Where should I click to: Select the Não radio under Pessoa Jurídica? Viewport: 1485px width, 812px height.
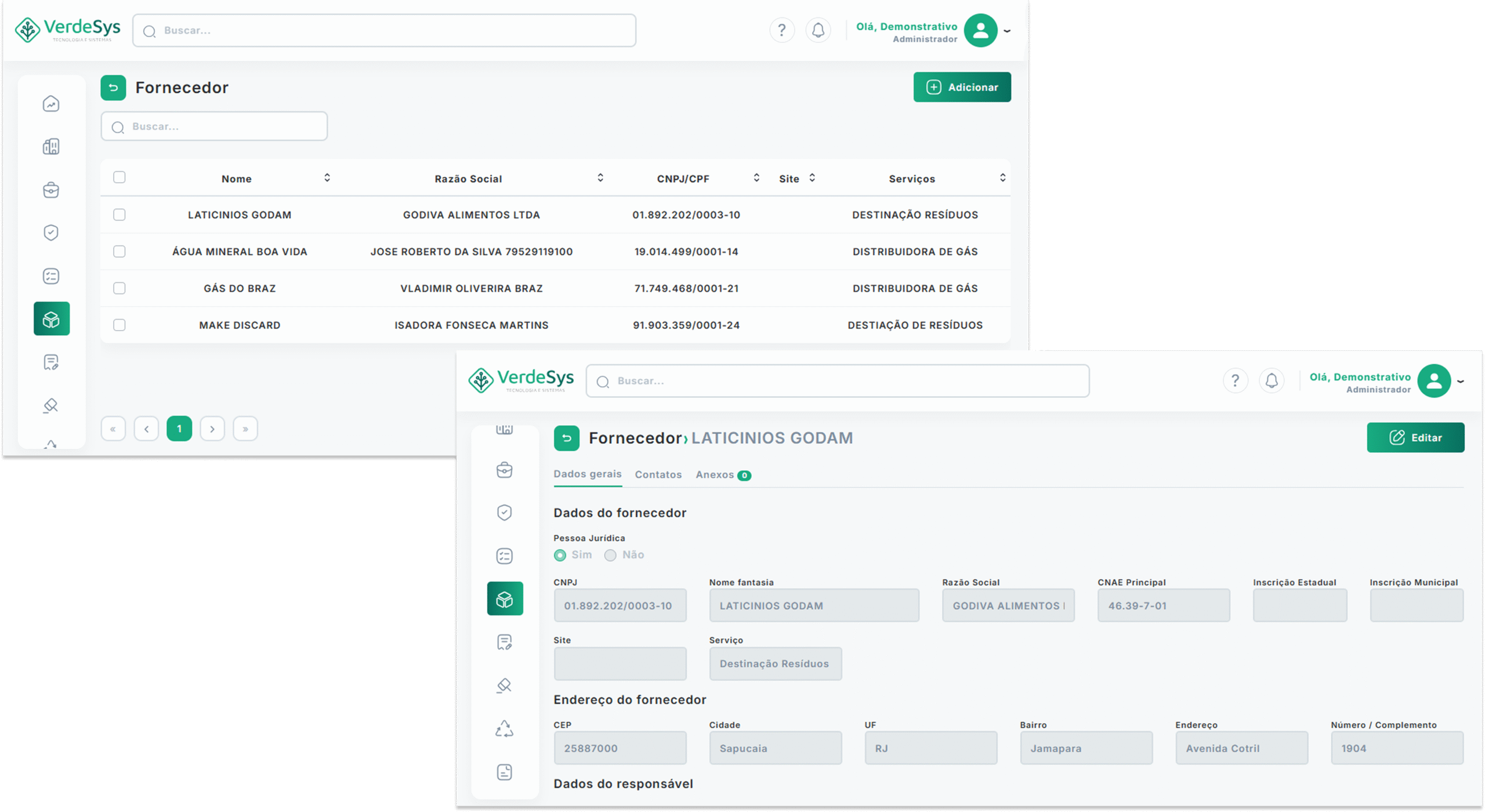[x=610, y=555]
